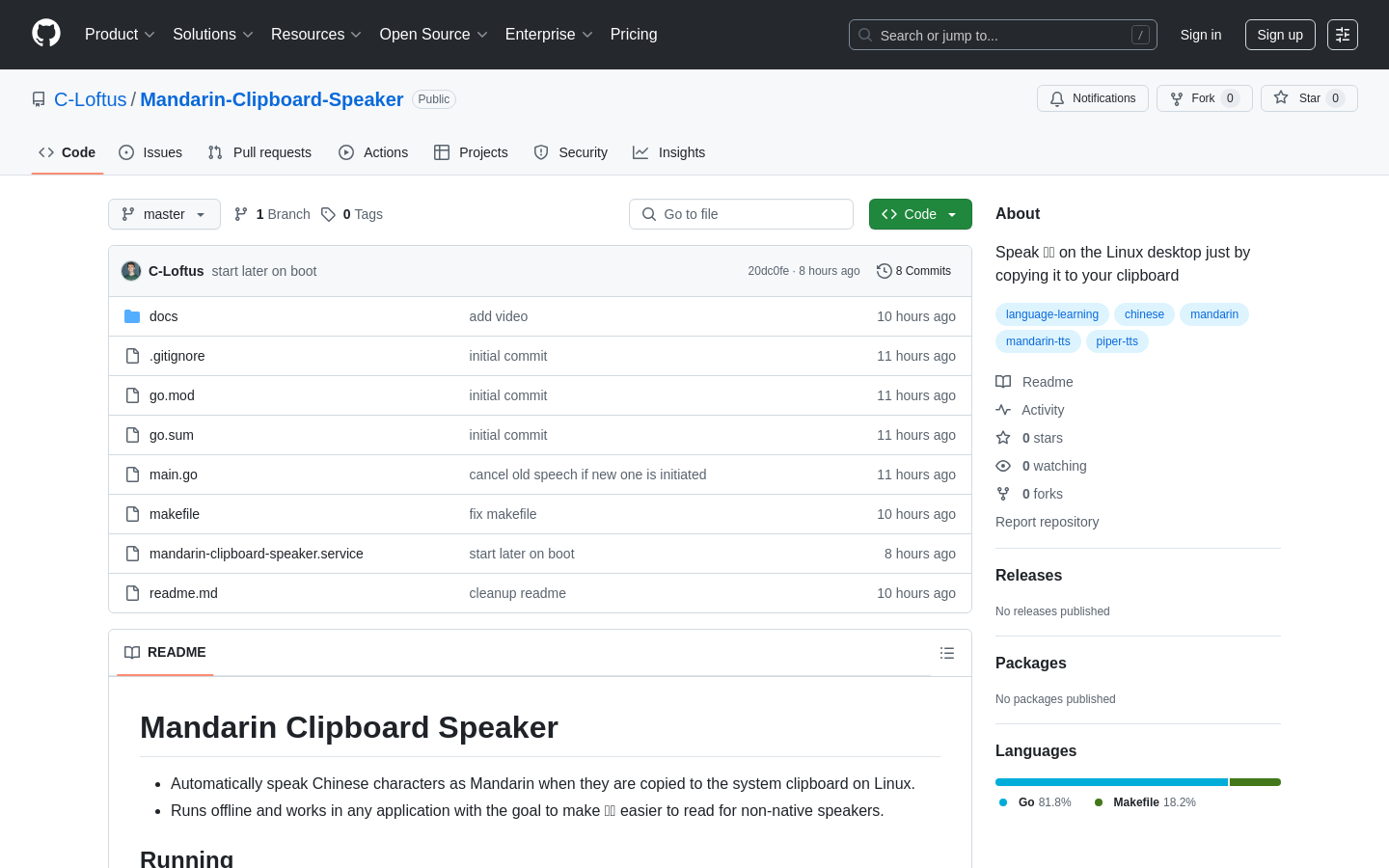Open the mandarin-clipboard-speaker.service file
This screenshot has height=868, width=1389.
coord(257,554)
